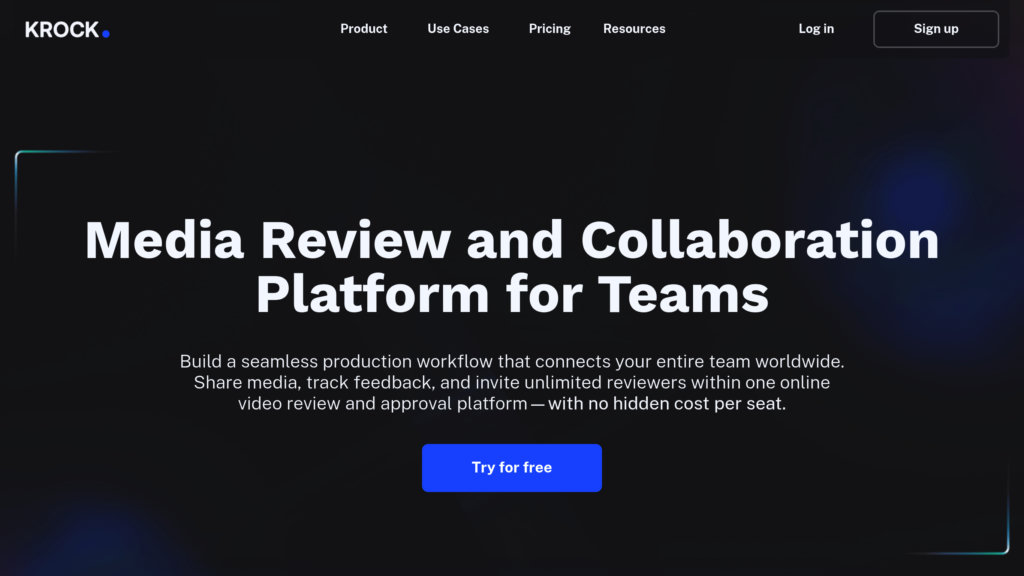Image resolution: width=1024 pixels, height=576 pixels.
Task: Go to the Pricing page
Action: click(549, 29)
